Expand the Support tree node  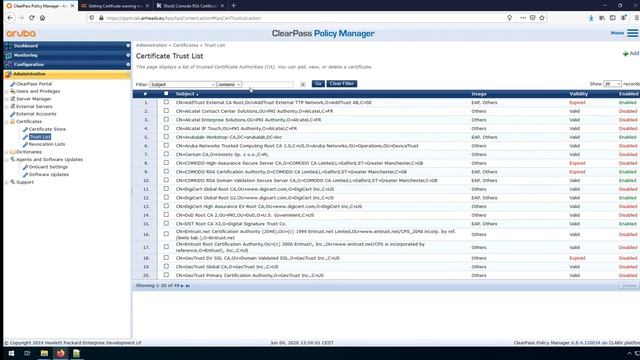point(7,182)
